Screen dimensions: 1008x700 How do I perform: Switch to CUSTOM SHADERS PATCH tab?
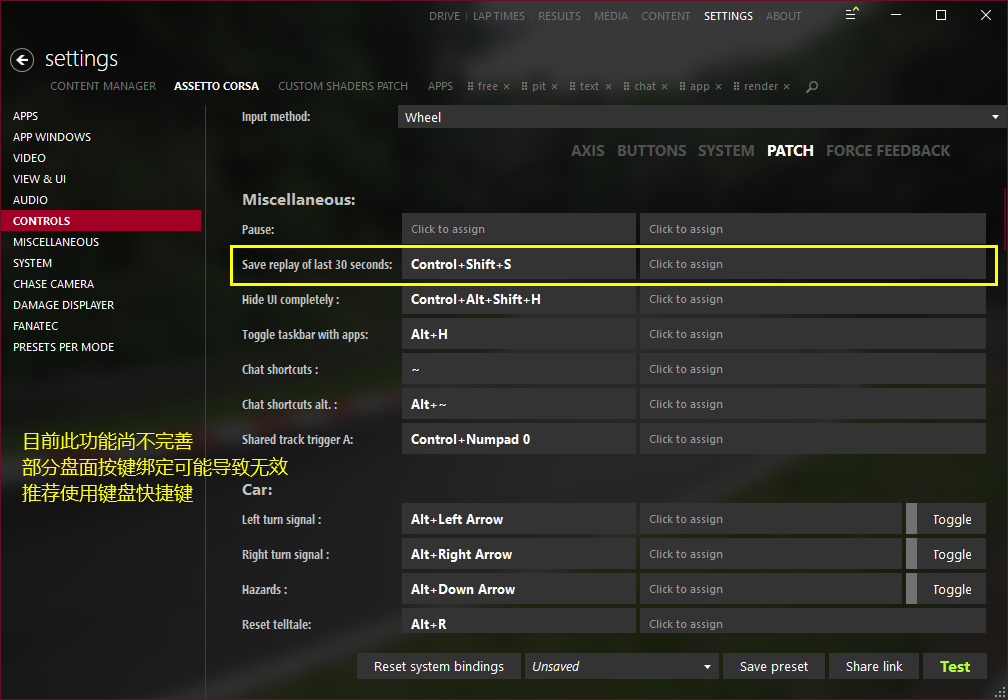(343, 86)
